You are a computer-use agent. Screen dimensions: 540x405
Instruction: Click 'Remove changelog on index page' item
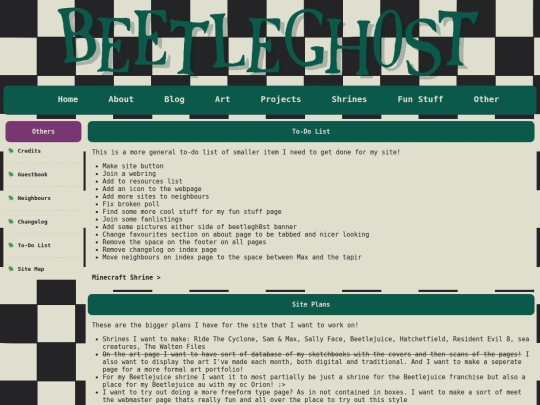(x=159, y=250)
